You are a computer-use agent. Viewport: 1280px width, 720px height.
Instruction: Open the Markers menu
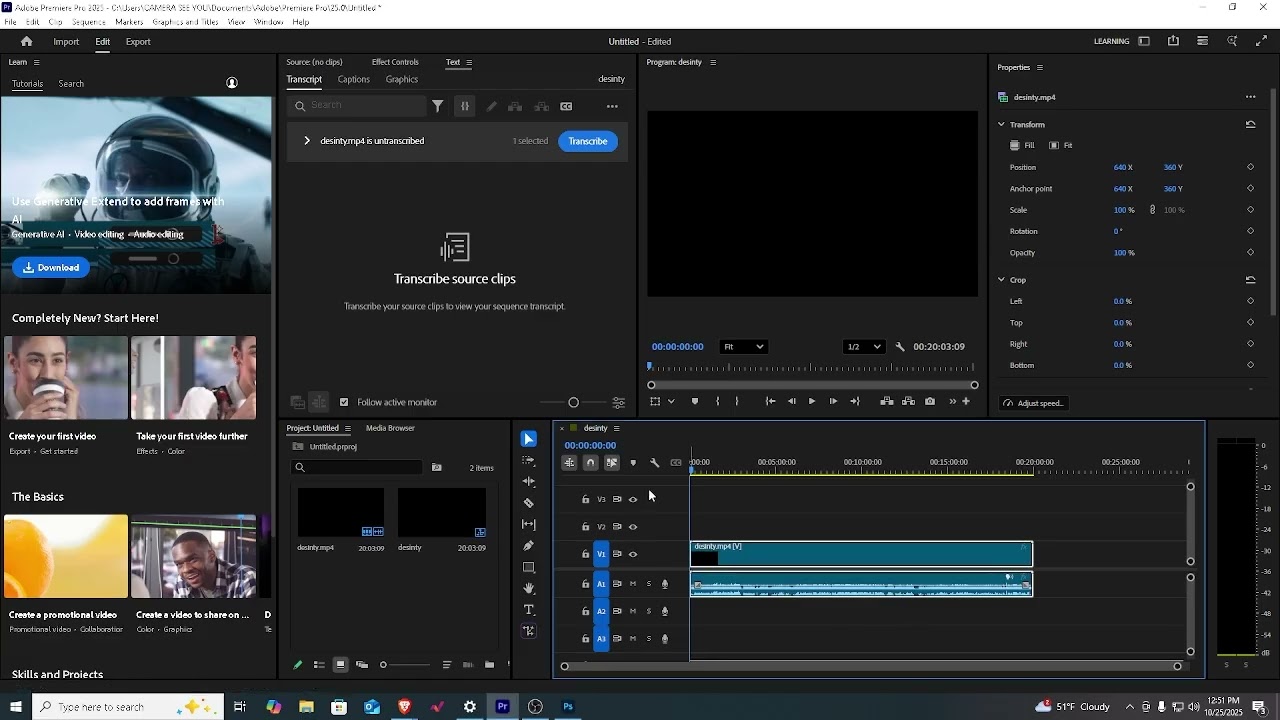click(x=129, y=22)
